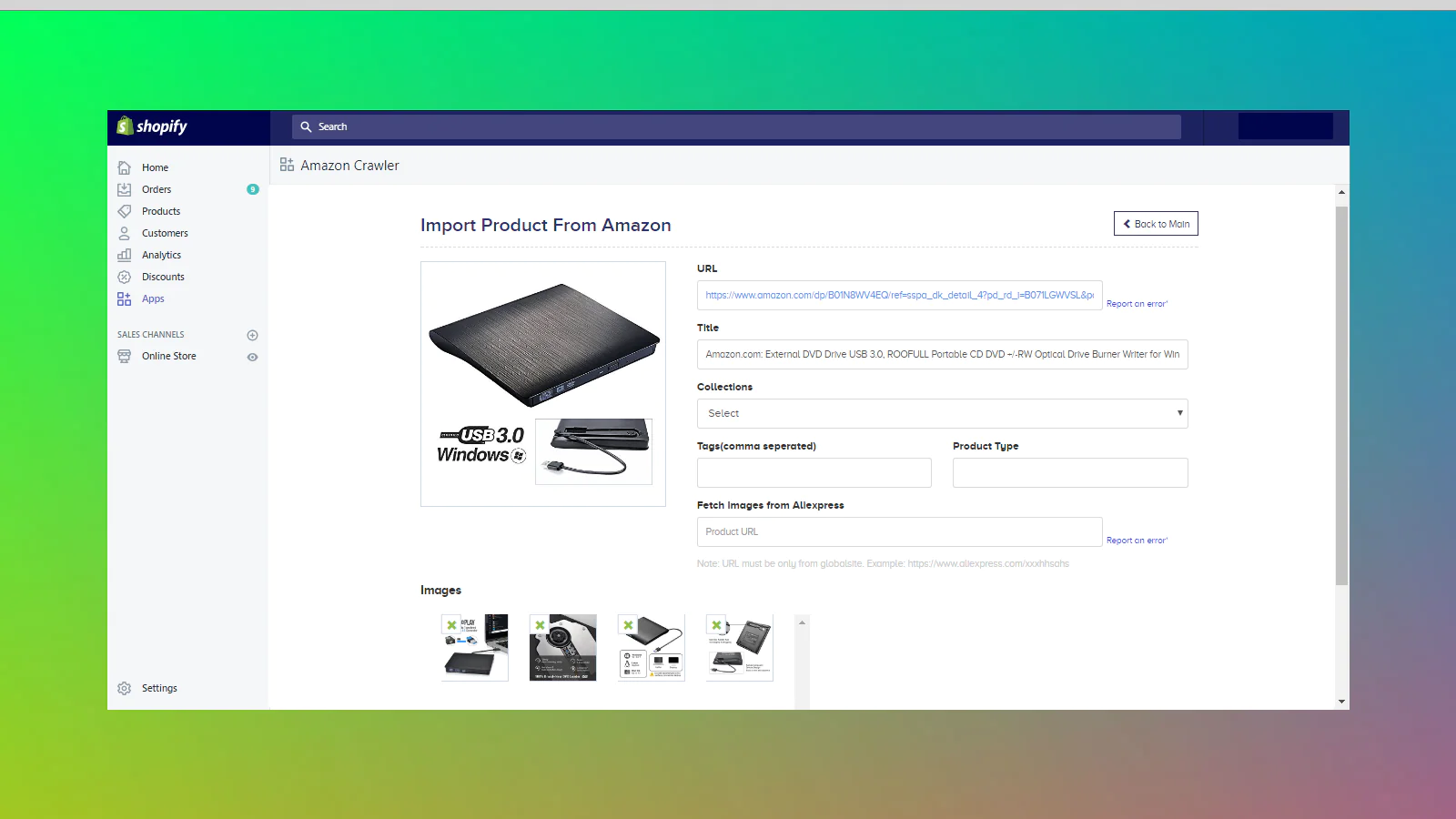The width and height of the screenshot is (1456, 819).
Task: Go to Customers section
Action: point(165,233)
